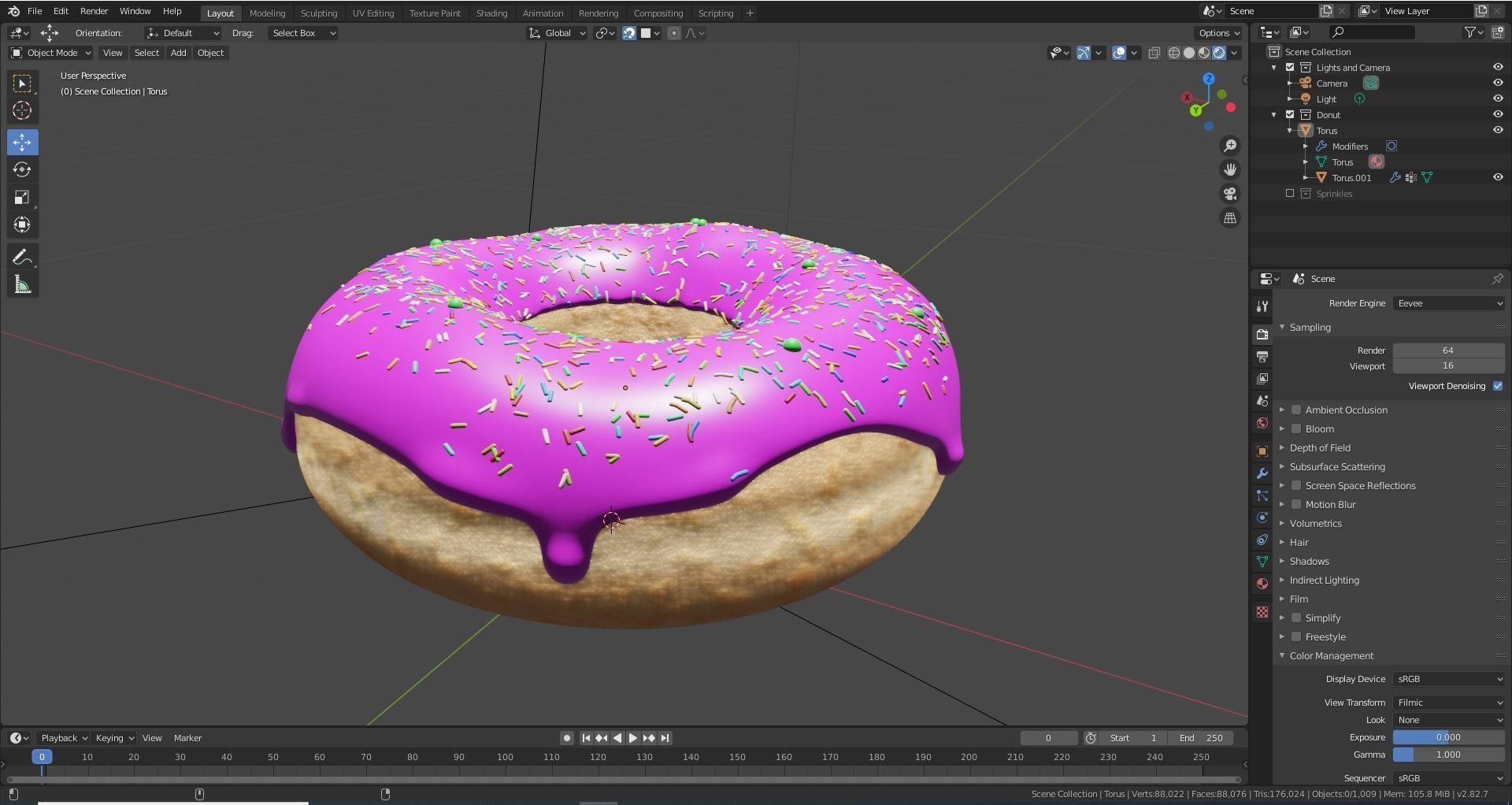Open Display Device sRGB dropdown

click(x=1449, y=679)
